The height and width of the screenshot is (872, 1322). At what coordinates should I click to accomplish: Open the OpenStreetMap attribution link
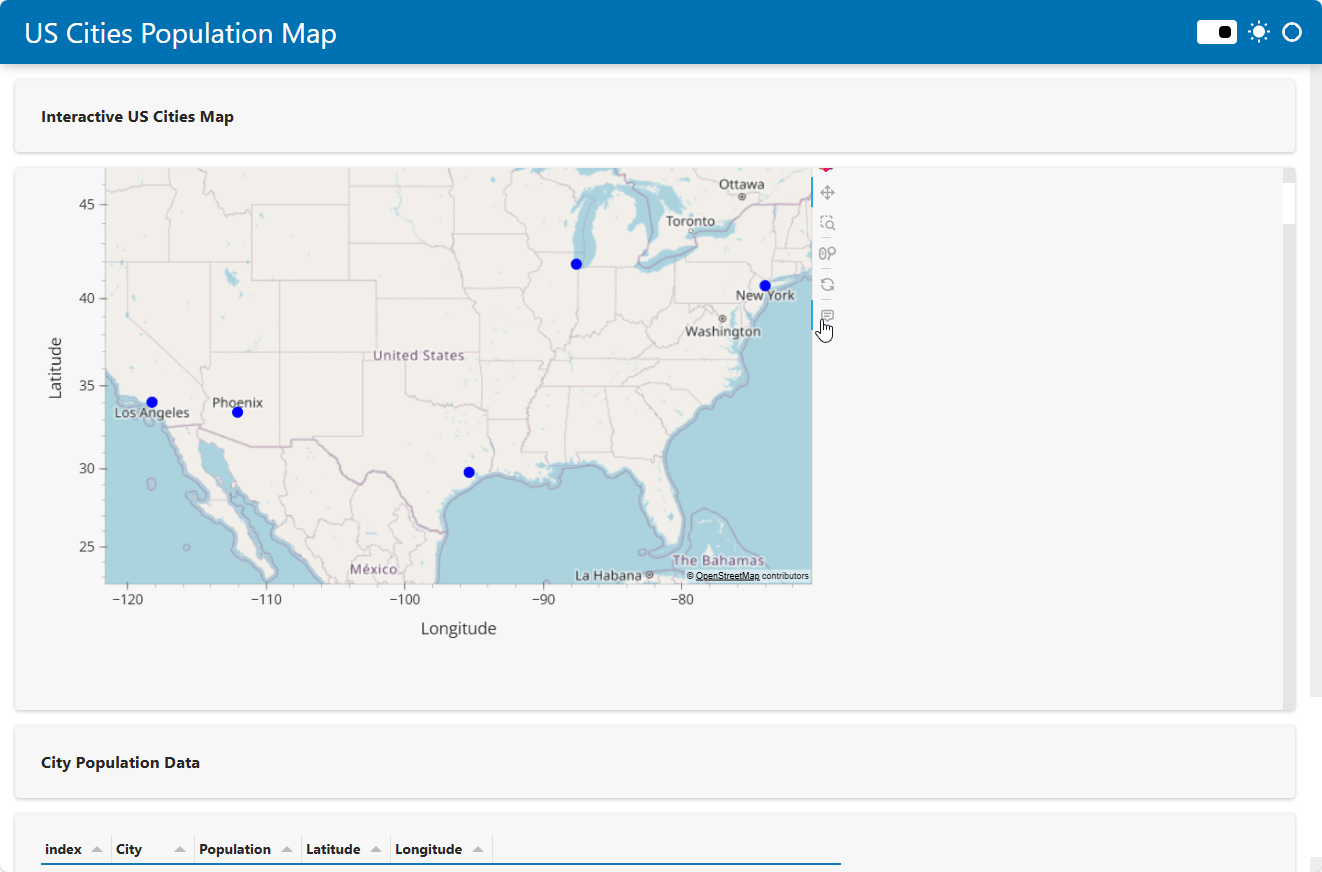[727, 576]
